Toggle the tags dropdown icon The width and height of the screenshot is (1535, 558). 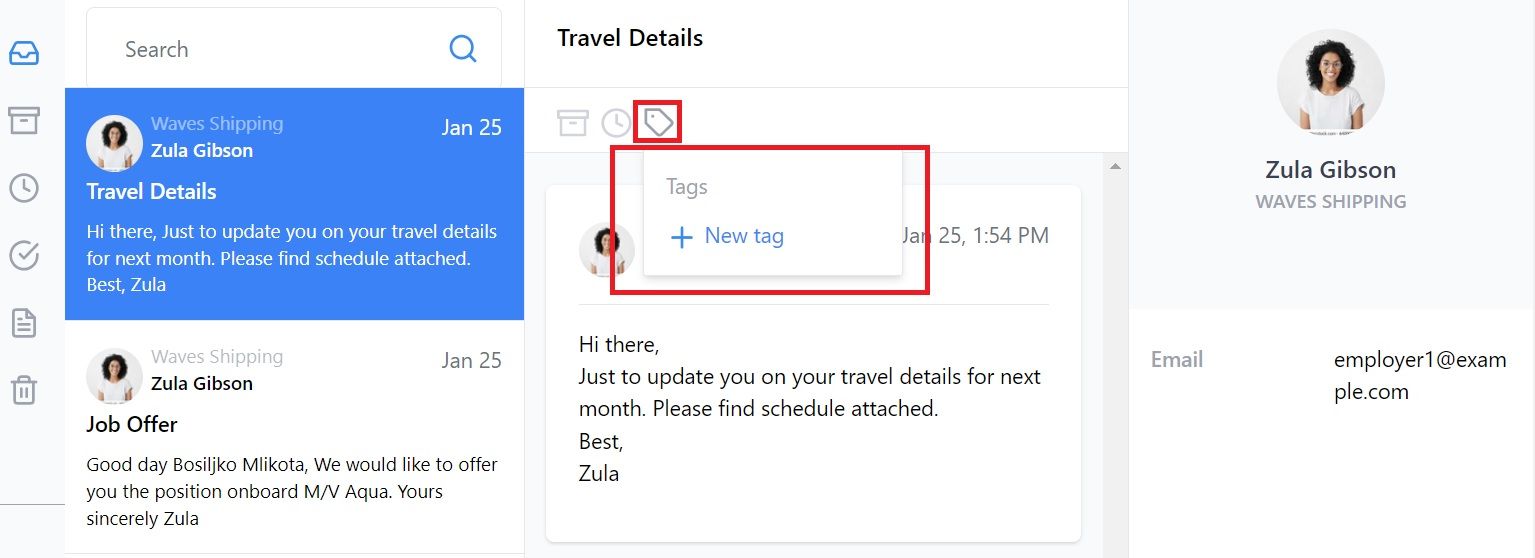[x=658, y=123]
